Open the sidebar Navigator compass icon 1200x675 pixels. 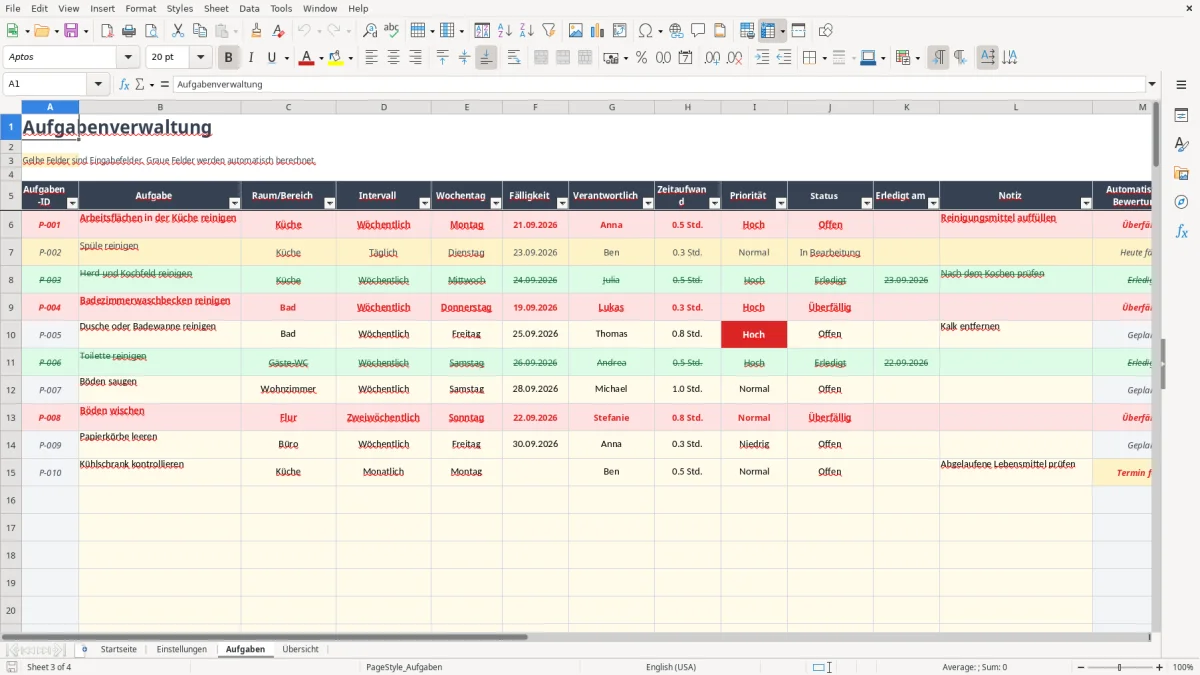[1181, 202]
